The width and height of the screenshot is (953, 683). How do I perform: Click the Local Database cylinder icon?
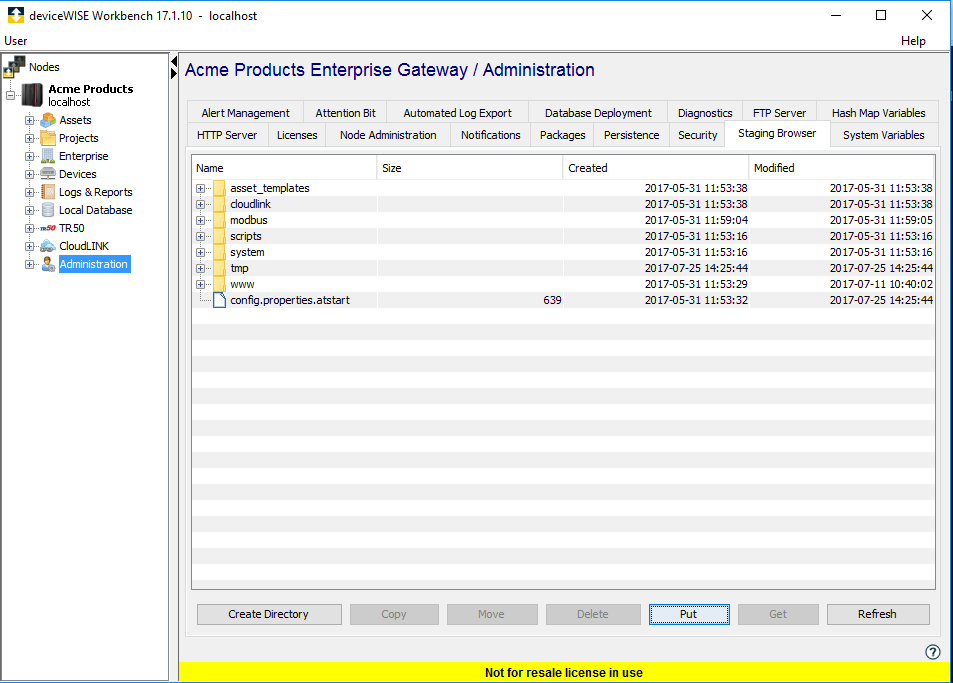pos(48,210)
